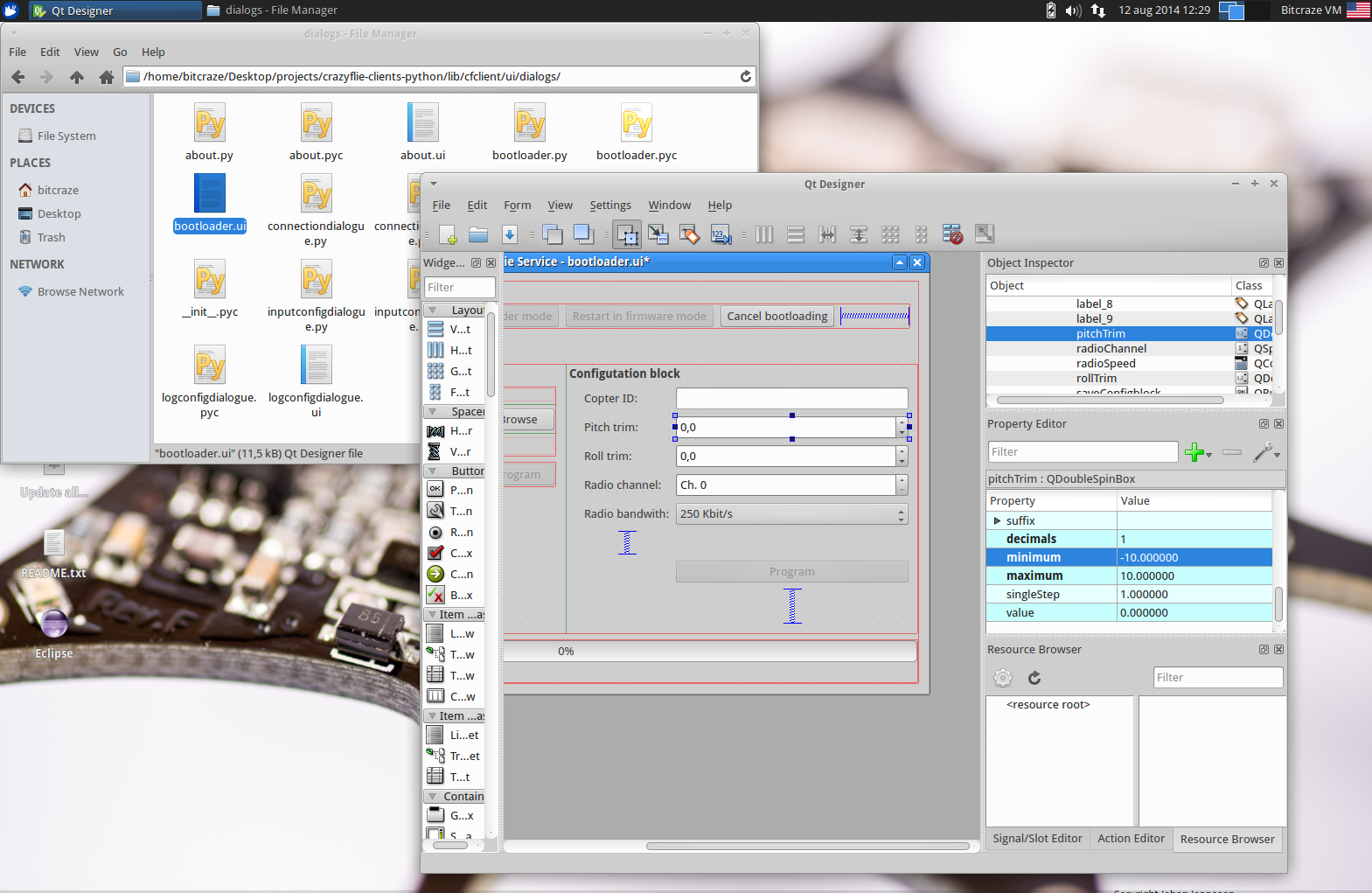Image resolution: width=1372 pixels, height=893 pixels.
Task: Reload resources in the Resource Browser
Action: 1034,678
